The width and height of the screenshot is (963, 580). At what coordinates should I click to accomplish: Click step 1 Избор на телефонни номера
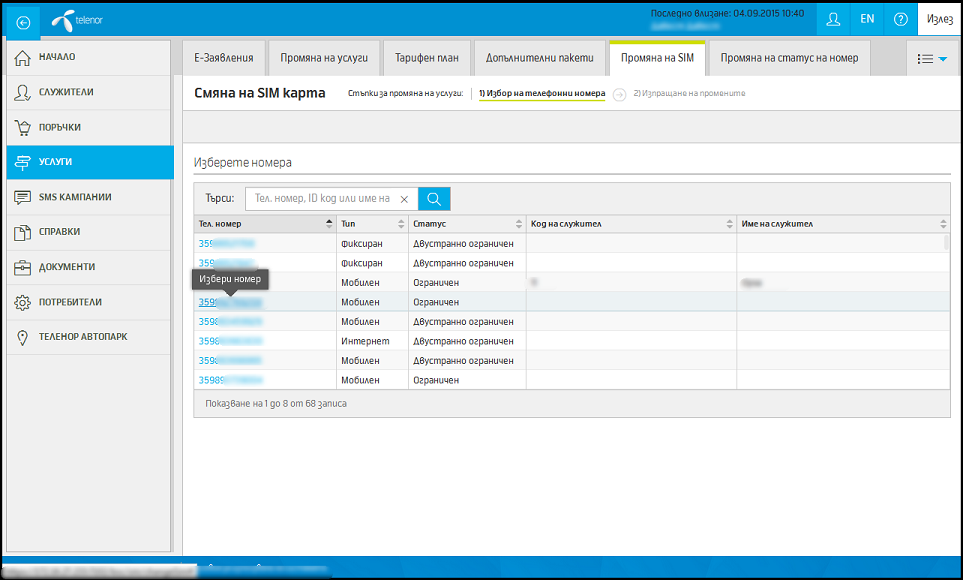tap(542, 93)
